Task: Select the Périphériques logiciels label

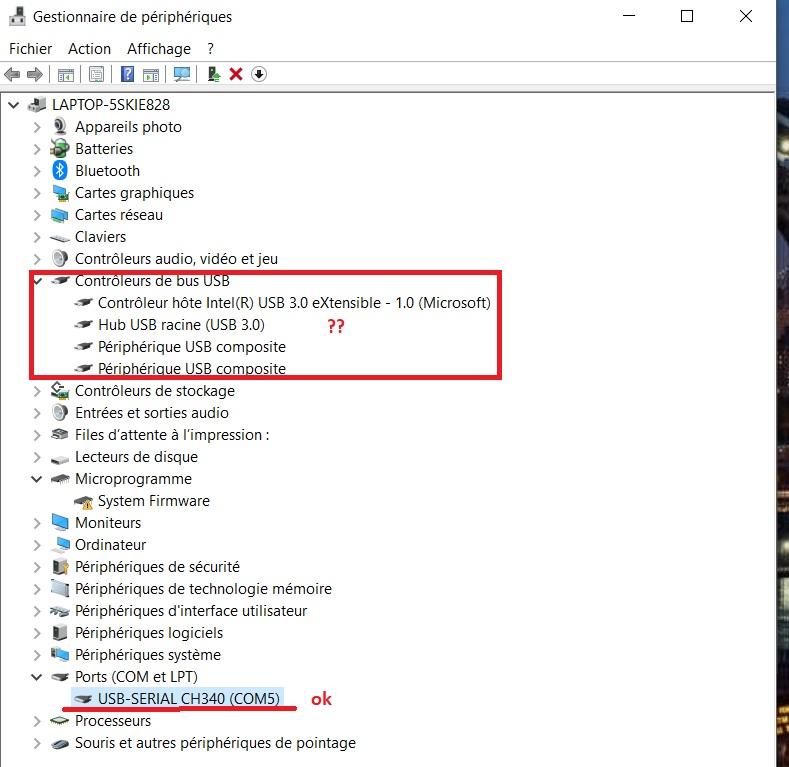Action: [x=149, y=633]
